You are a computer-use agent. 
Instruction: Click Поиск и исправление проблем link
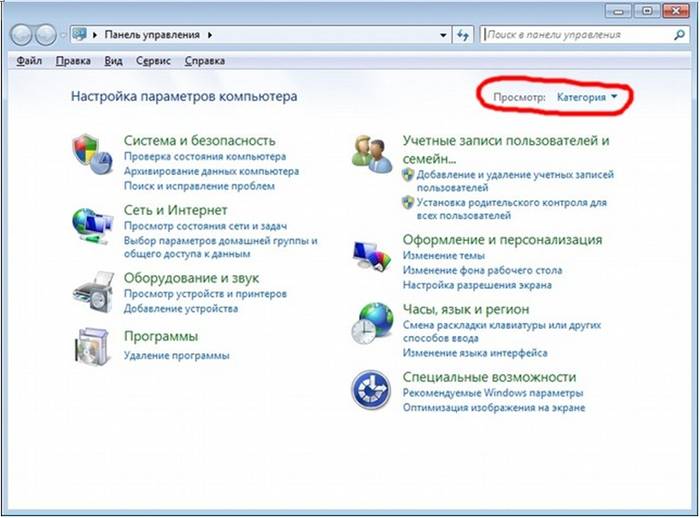(x=199, y=186)
